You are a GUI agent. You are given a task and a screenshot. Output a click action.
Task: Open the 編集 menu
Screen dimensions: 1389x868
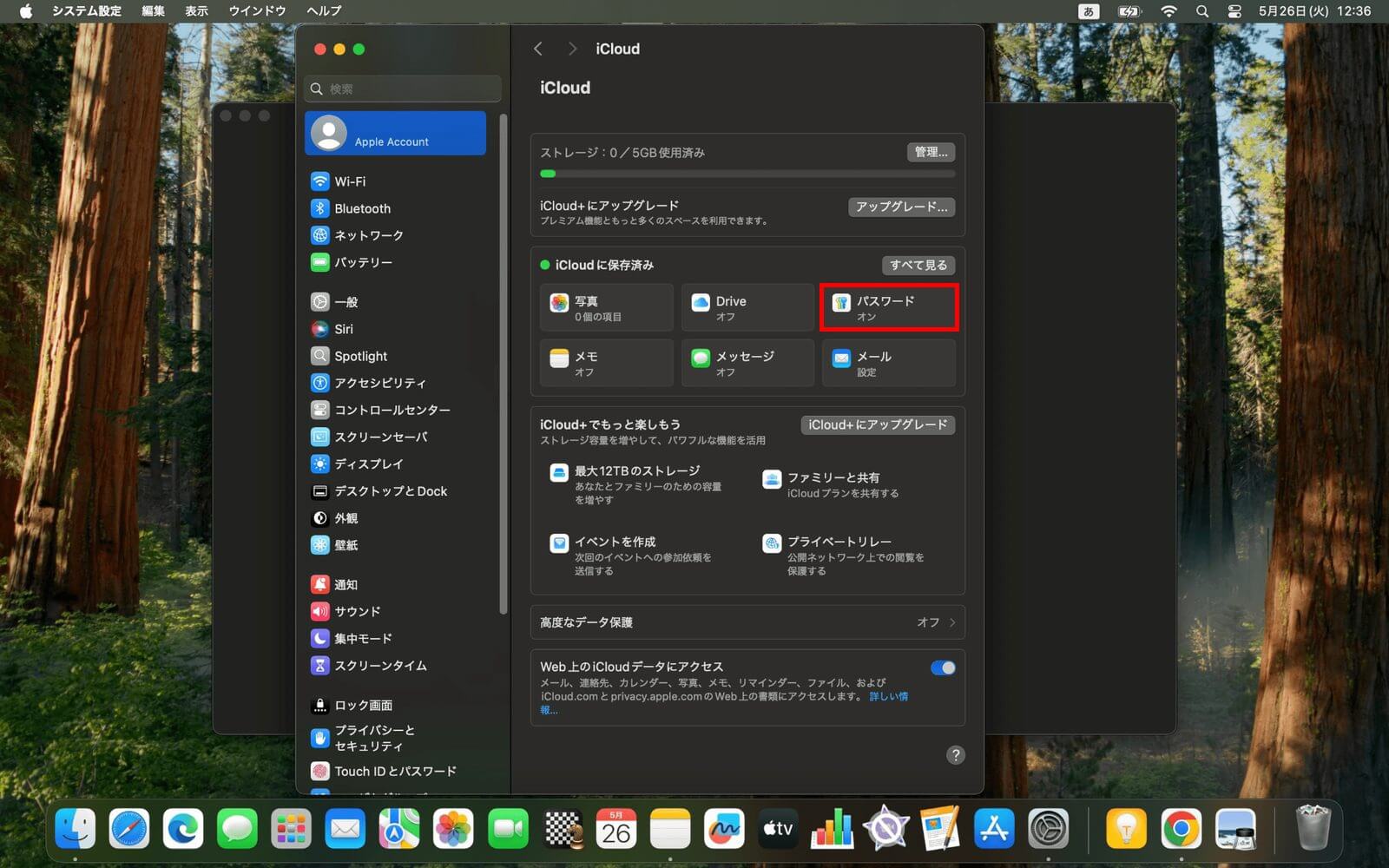(x=153, y=11)
